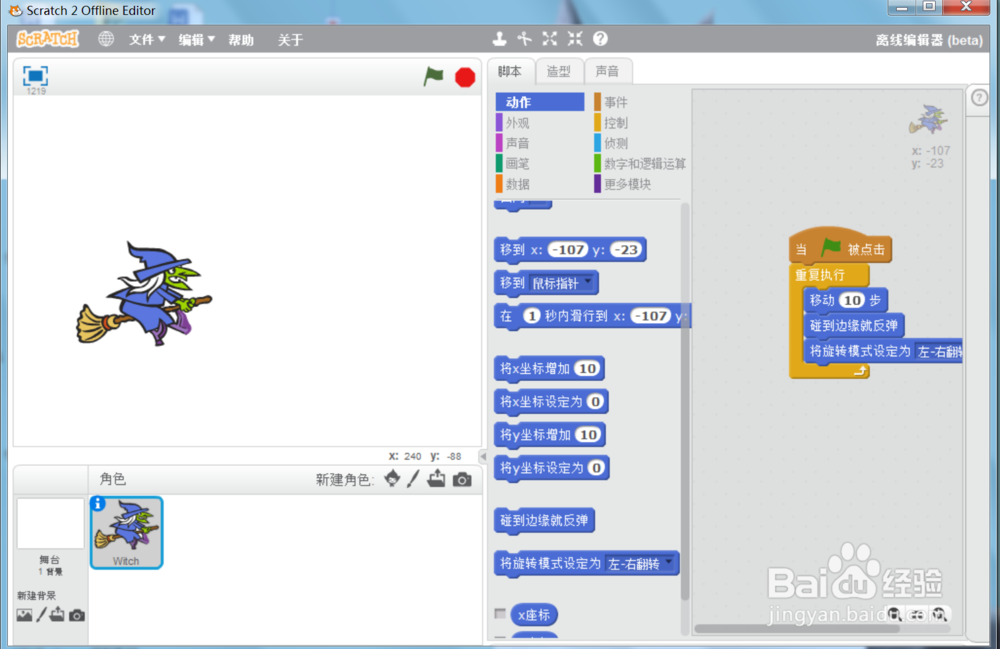Image resolution: width=1000 pixels, height=649 pixels.
Task: Open Witch sprite info button
Action: pyautogui.click(x=98, y=504)
